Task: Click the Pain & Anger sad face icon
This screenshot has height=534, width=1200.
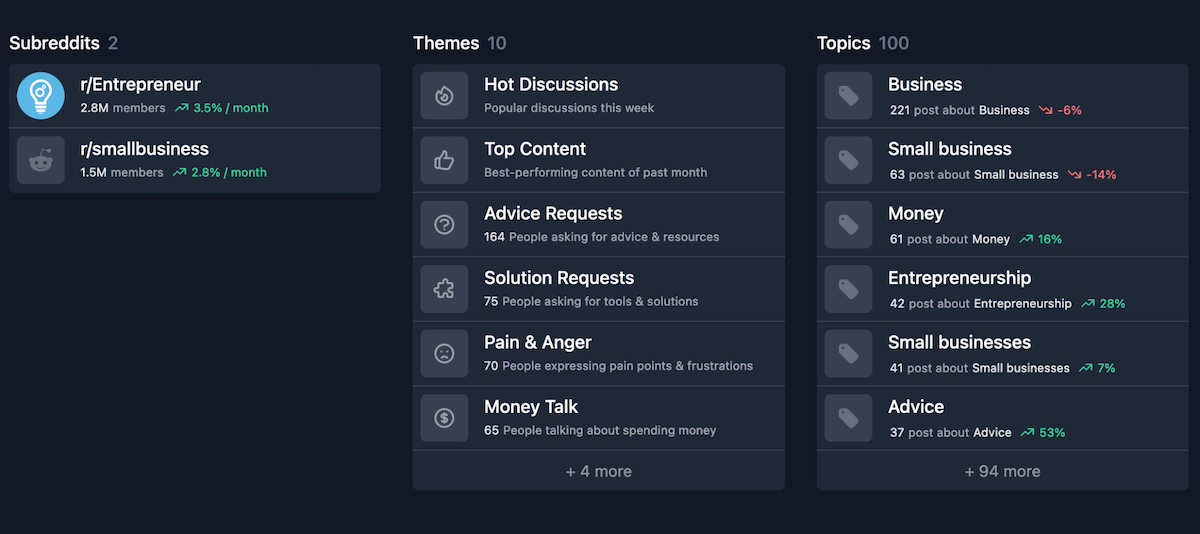Action: (445, 353)
